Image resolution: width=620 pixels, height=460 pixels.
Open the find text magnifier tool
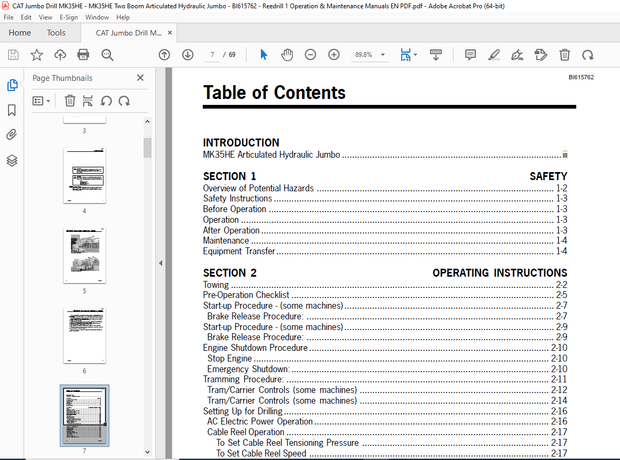point(107,55)
